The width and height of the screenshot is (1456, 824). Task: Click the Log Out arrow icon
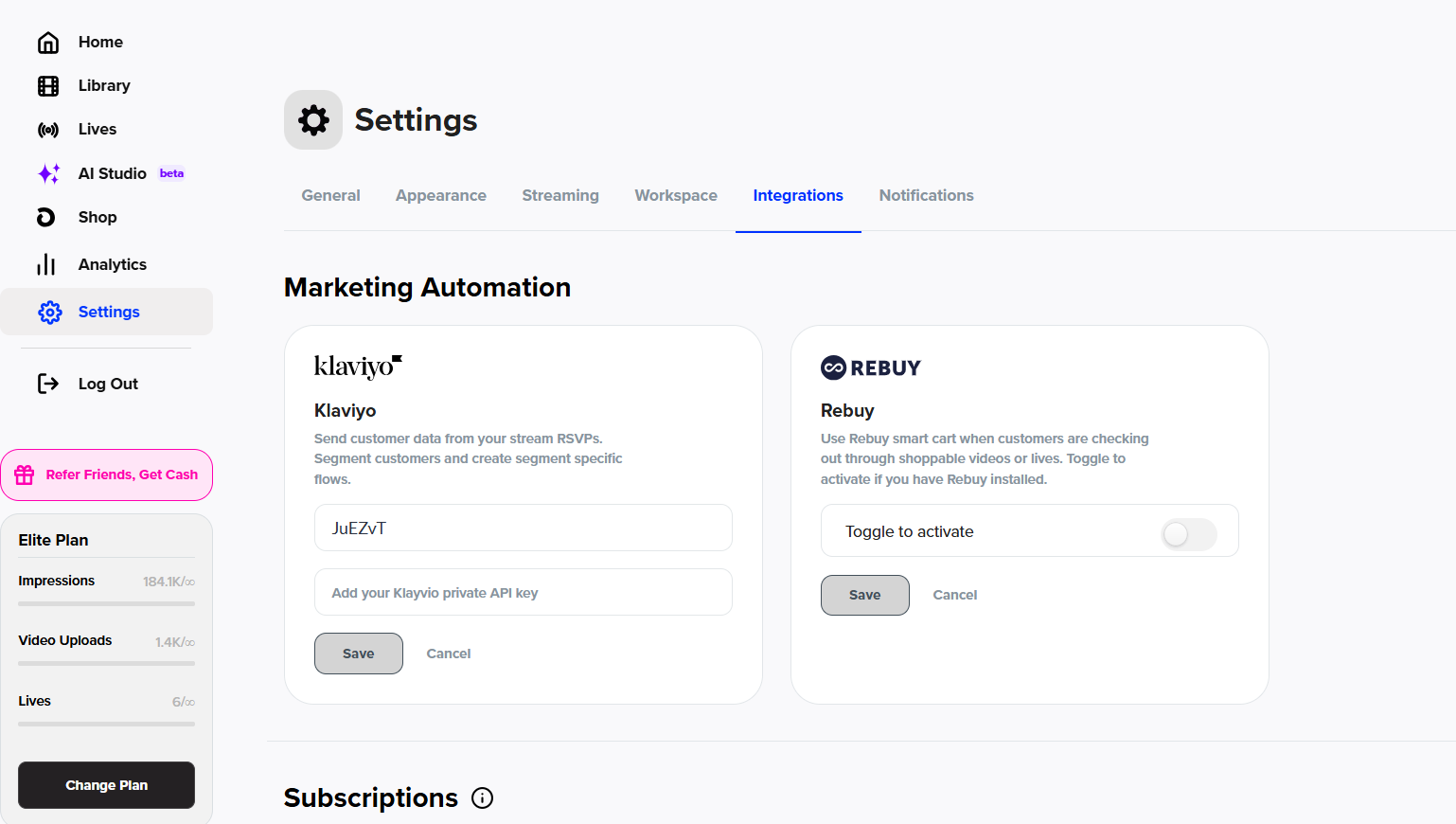[x=48, y=384]
